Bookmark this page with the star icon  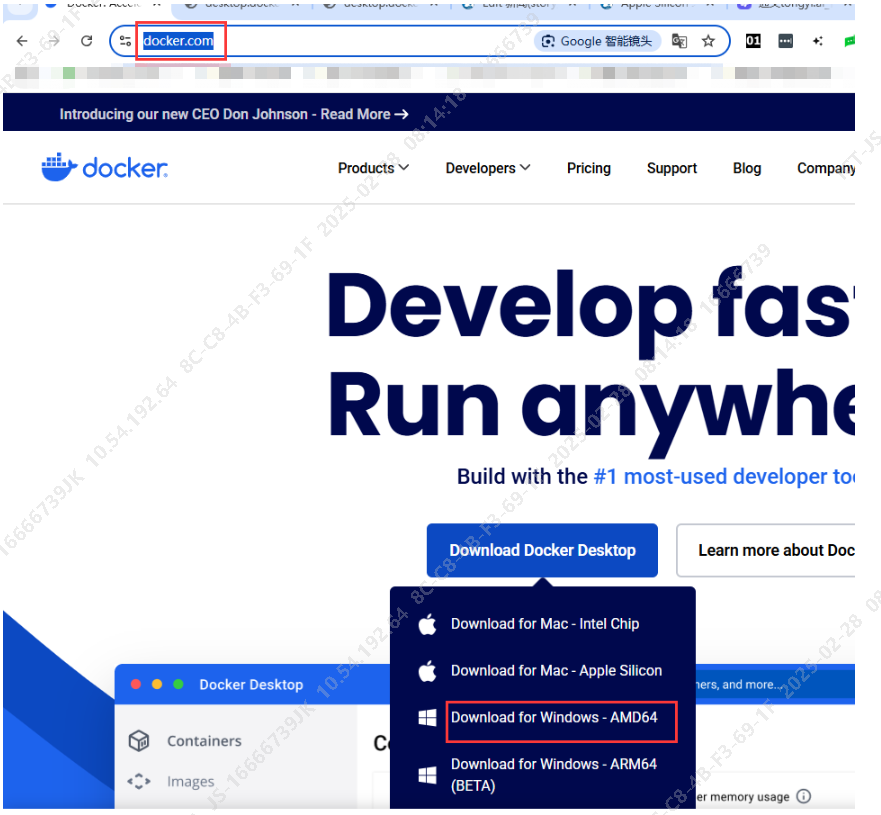click(709, 41)
